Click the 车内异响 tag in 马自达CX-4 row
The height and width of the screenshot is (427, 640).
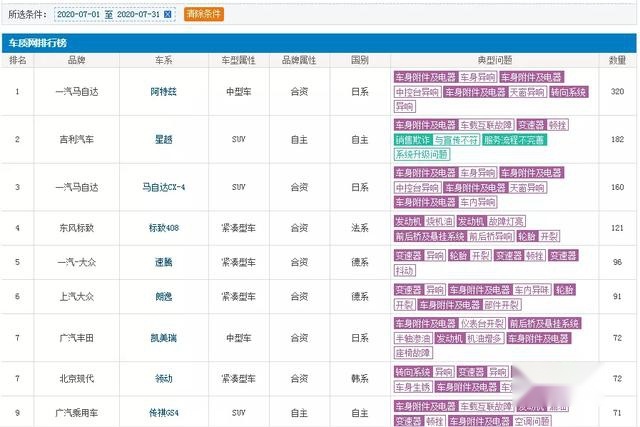[x=478, y=202]
